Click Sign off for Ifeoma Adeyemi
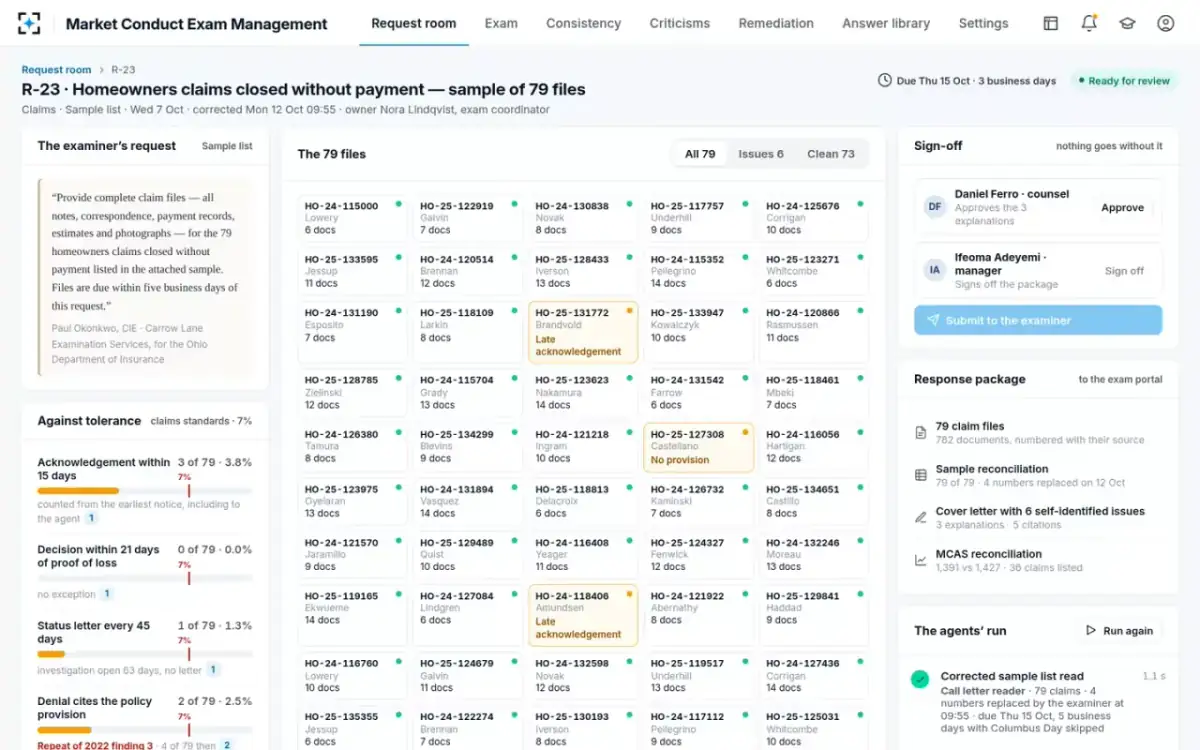The image size is (1200, 750). (1124, 271)
